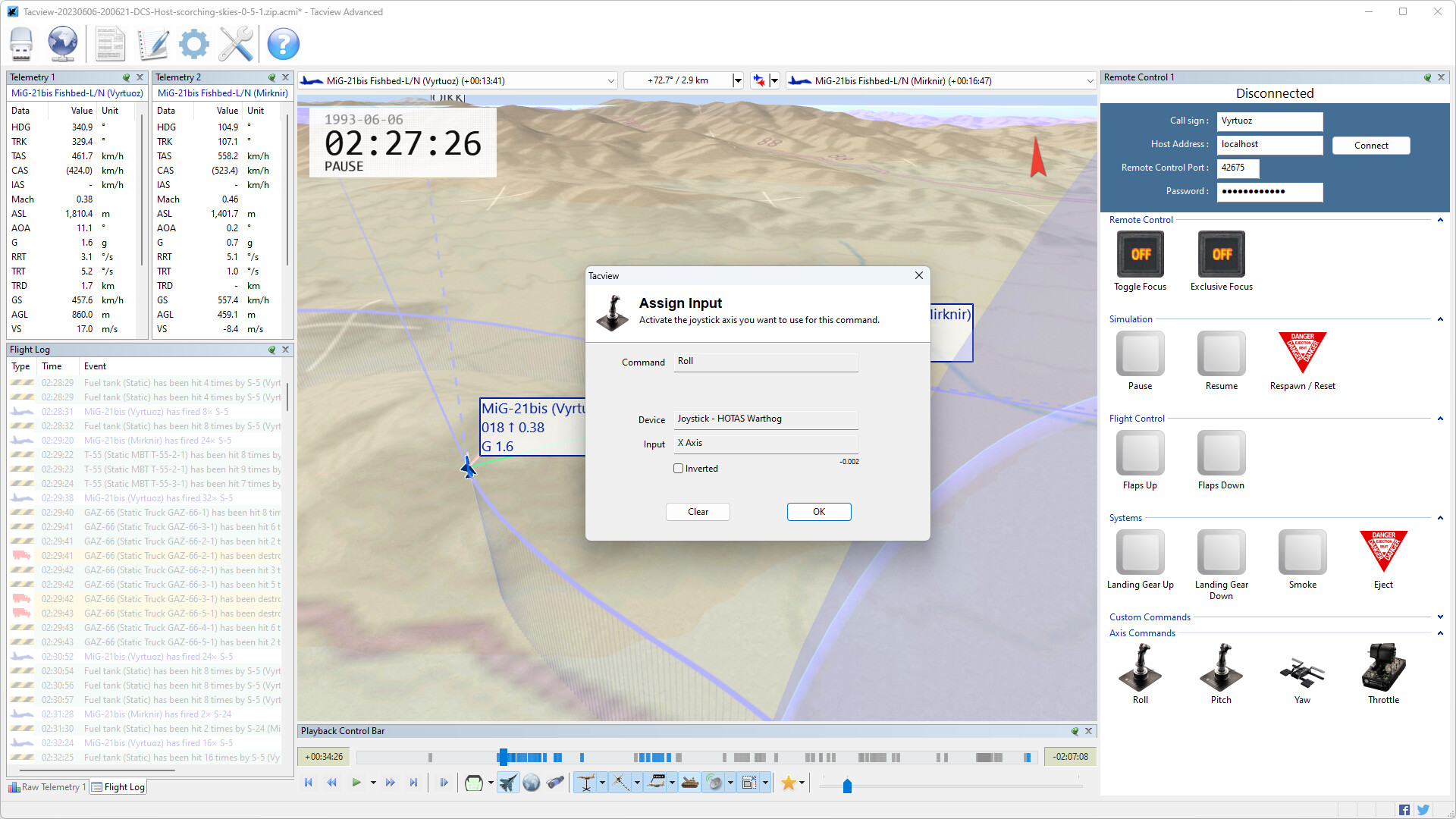
Task: Click the binoculars camera icon
Action: (x=556, y=783)
